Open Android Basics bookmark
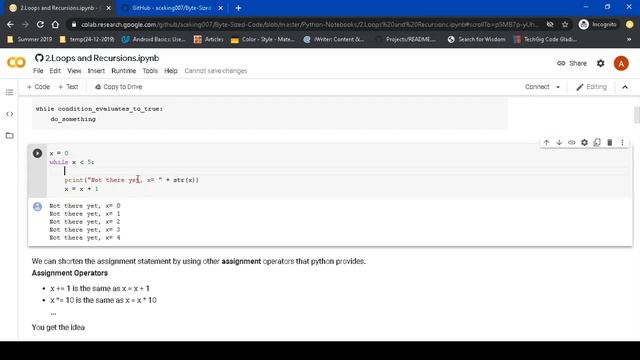Screen dimensions: 640x360 [154, 40]
